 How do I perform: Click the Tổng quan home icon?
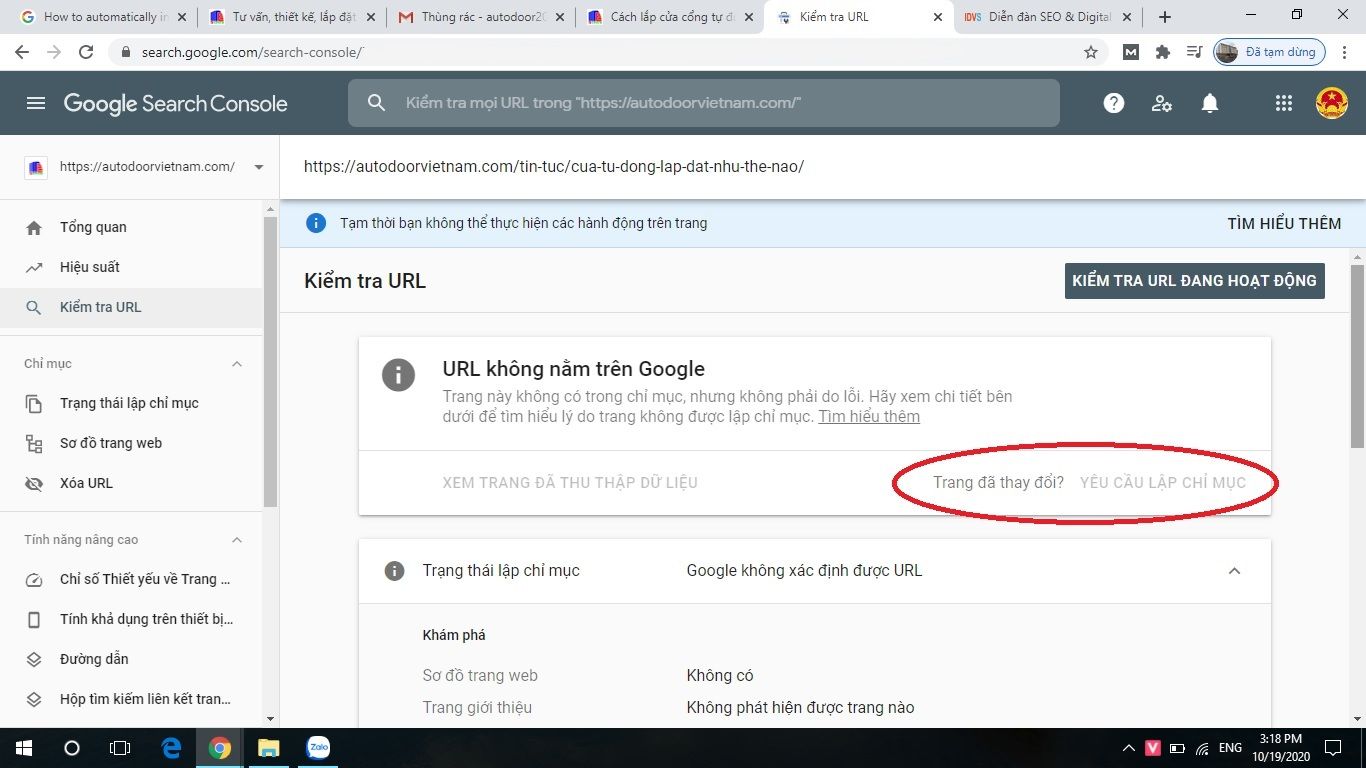(34, 227)
